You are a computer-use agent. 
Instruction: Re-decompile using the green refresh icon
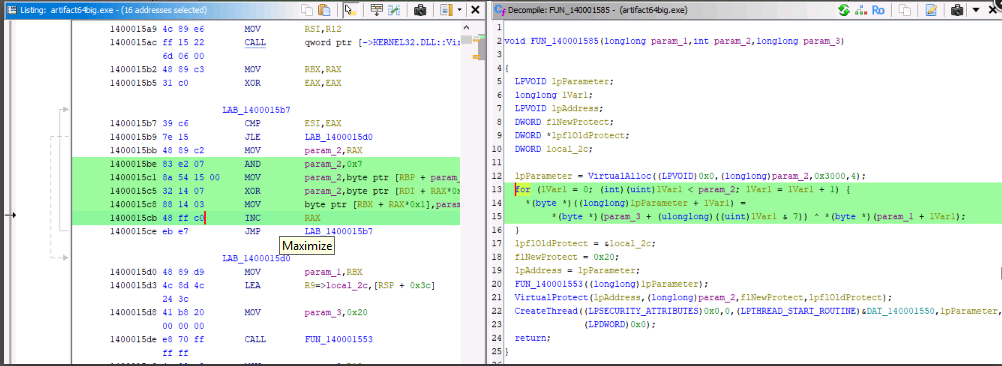point(844,10)
